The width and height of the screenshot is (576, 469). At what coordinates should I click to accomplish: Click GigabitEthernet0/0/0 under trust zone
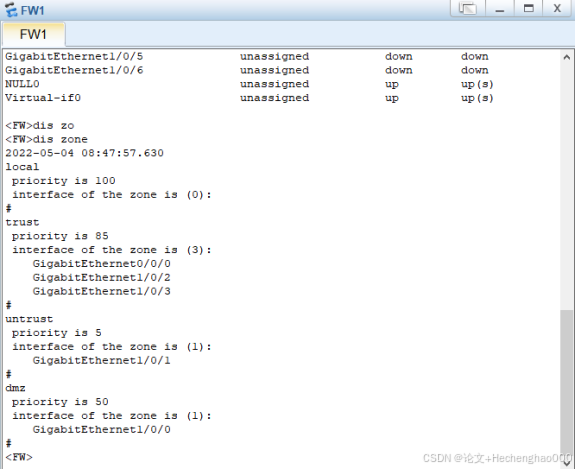pyautogui.click(x=101, y=264)
